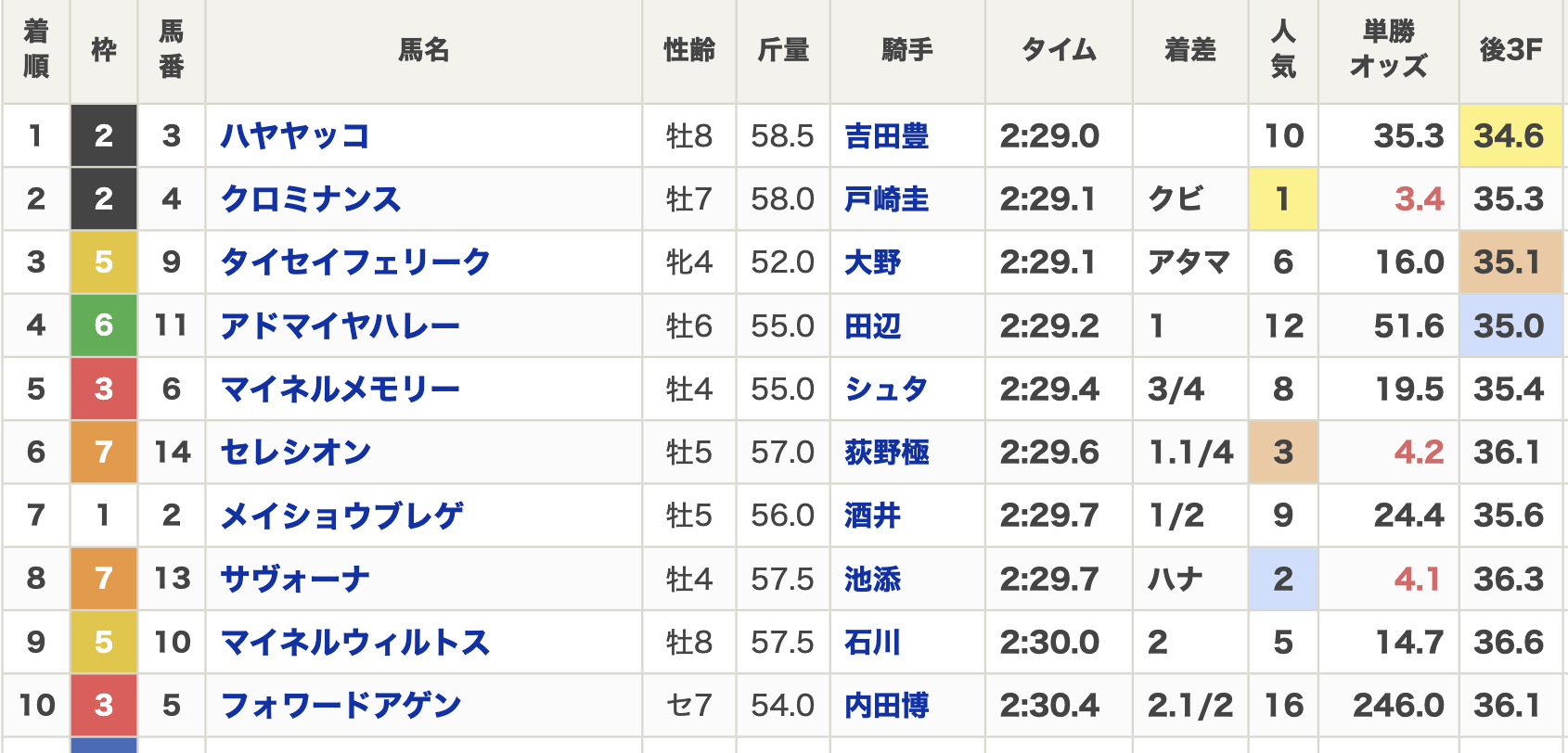1568x753 pixels.
Task: Open jockey 吉田豊 profile
Action: [x=887, y=136]
